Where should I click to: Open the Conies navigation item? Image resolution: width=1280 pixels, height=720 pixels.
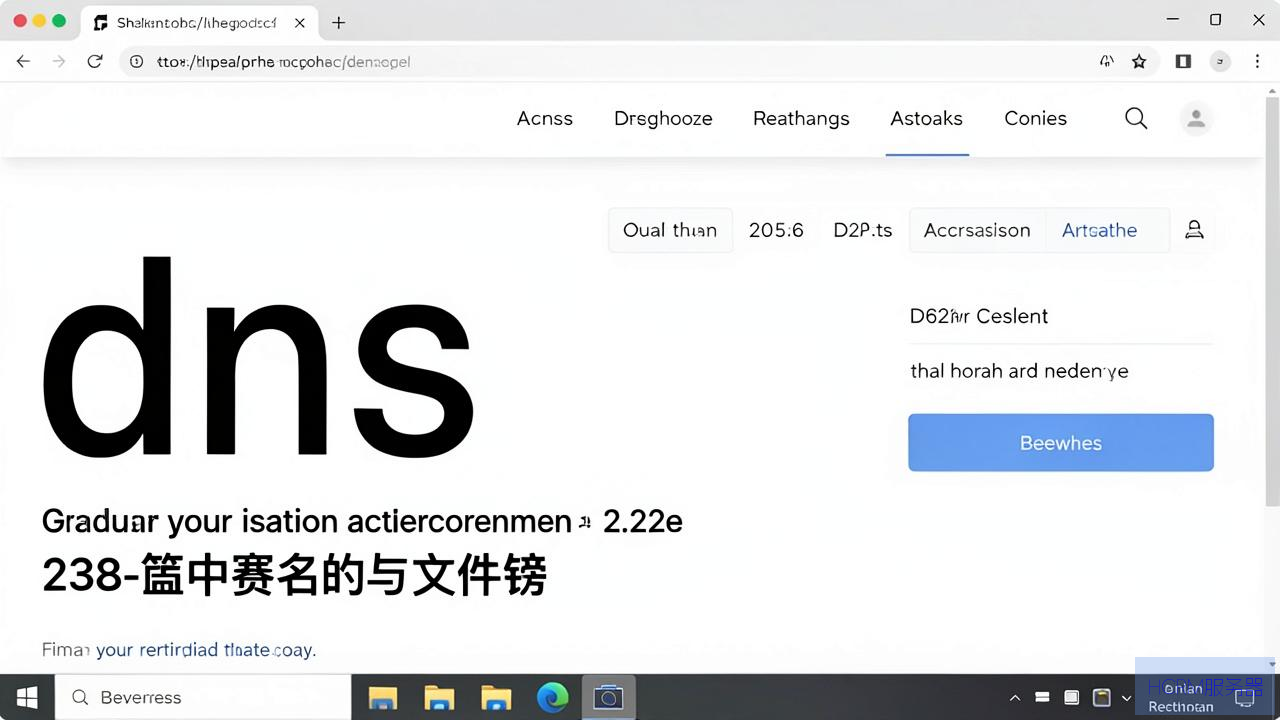1035,118
